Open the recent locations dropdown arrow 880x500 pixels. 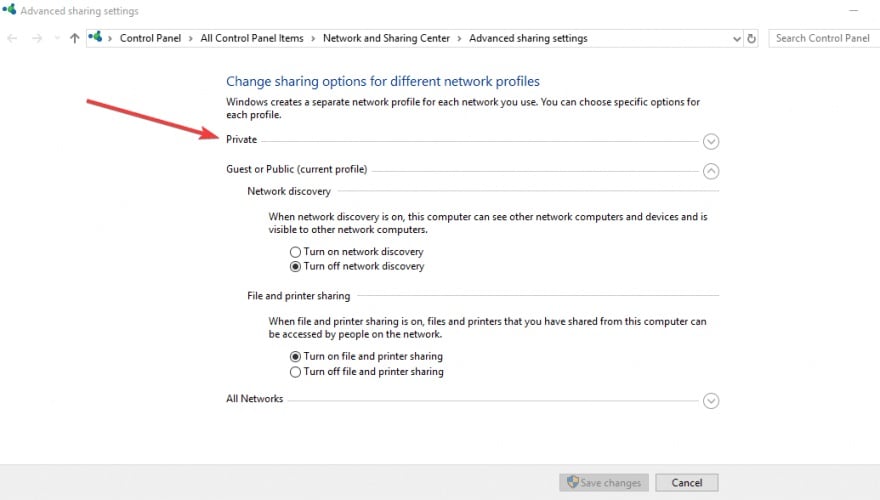pos(57,38)
